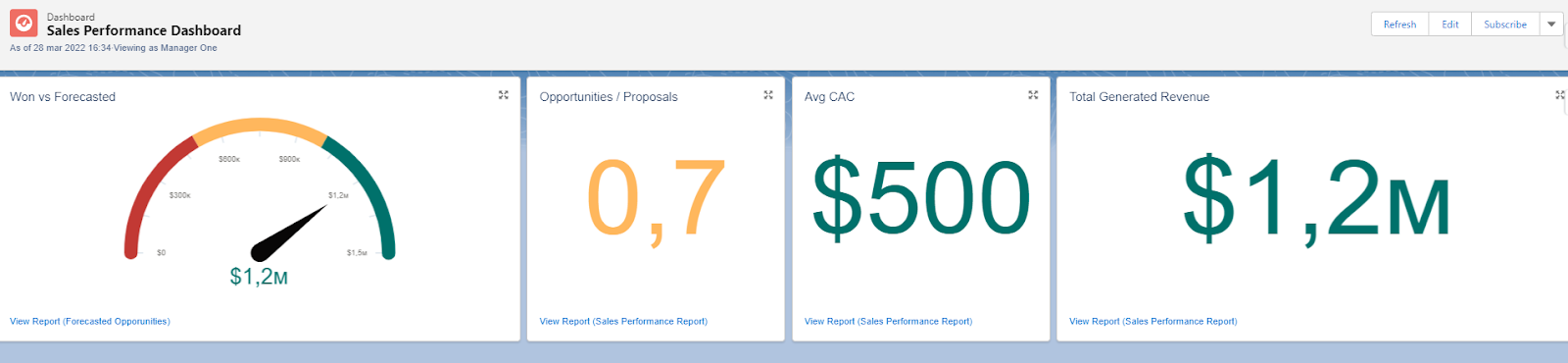Click the red dashboard gauge icon
1568x363 pixels.
pyautogui.click(x=24, y=23)
